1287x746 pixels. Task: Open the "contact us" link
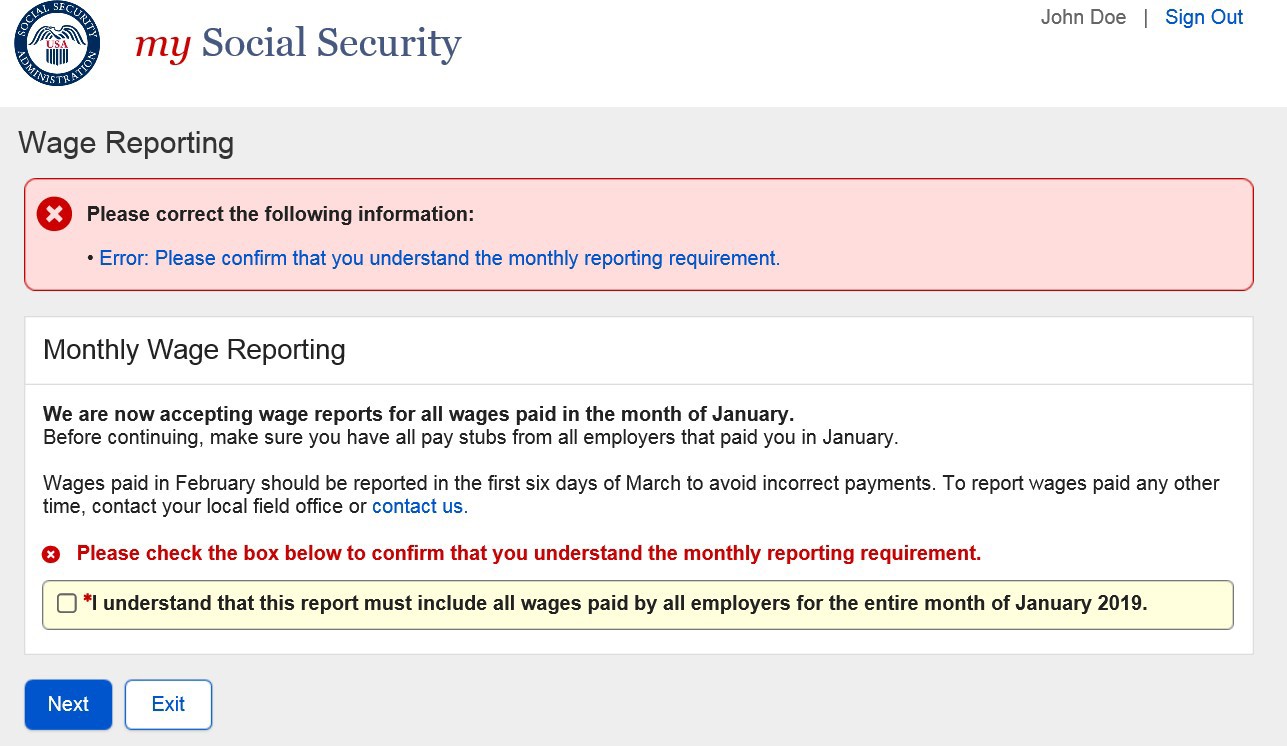pyautogui.click(x=417, y=506)
